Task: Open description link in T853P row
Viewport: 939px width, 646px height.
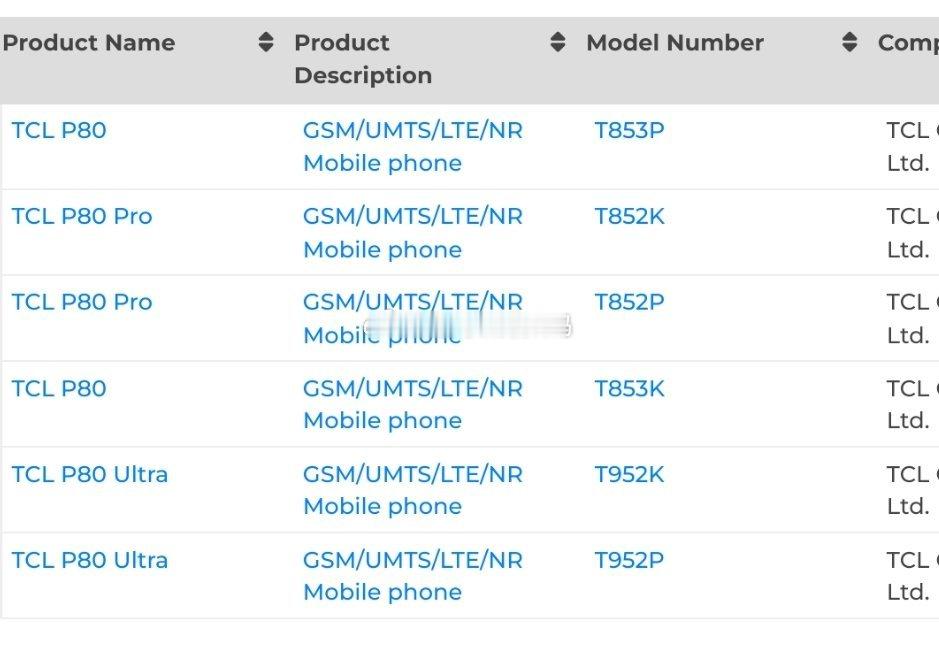Action: click(413, 147)
